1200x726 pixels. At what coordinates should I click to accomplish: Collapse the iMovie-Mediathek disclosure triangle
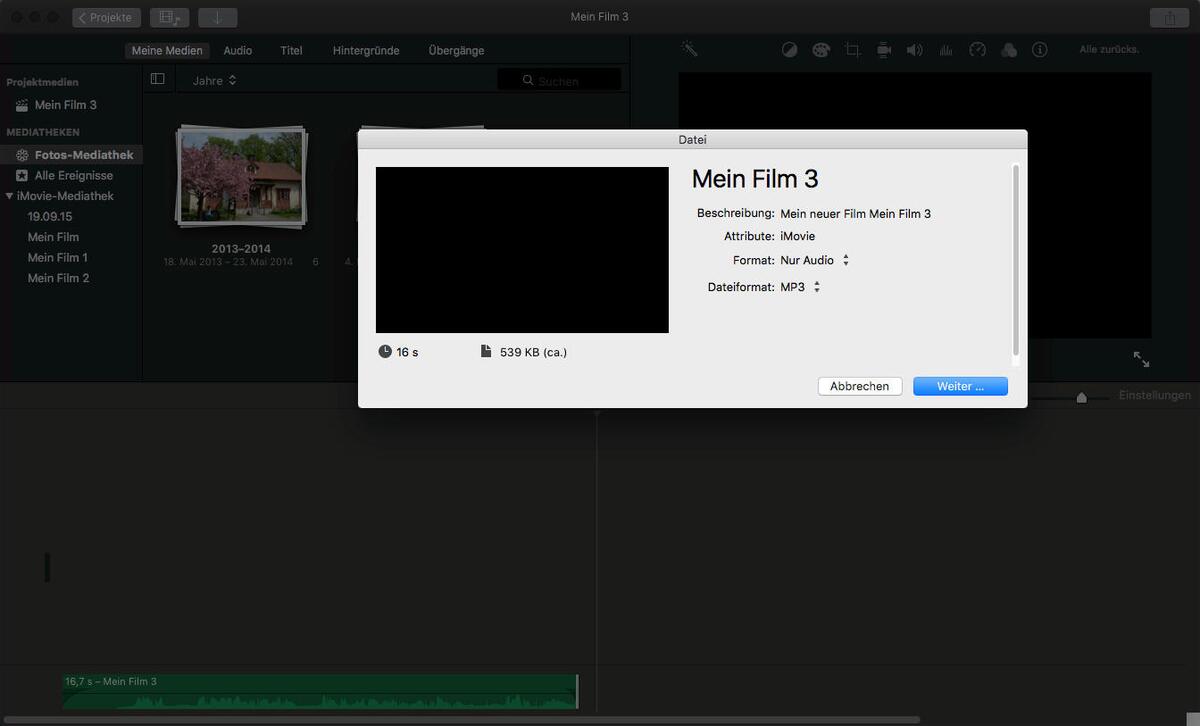pos(9,196)
